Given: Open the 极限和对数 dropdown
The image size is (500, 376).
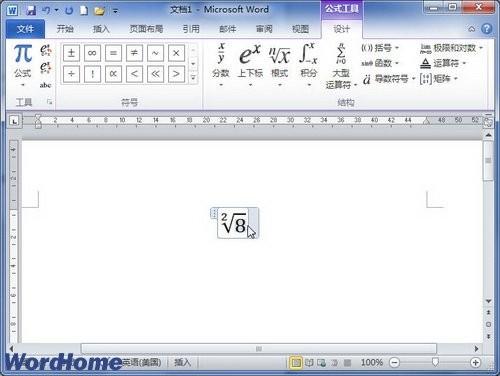Looking at the screenshot, I should 451,48.
